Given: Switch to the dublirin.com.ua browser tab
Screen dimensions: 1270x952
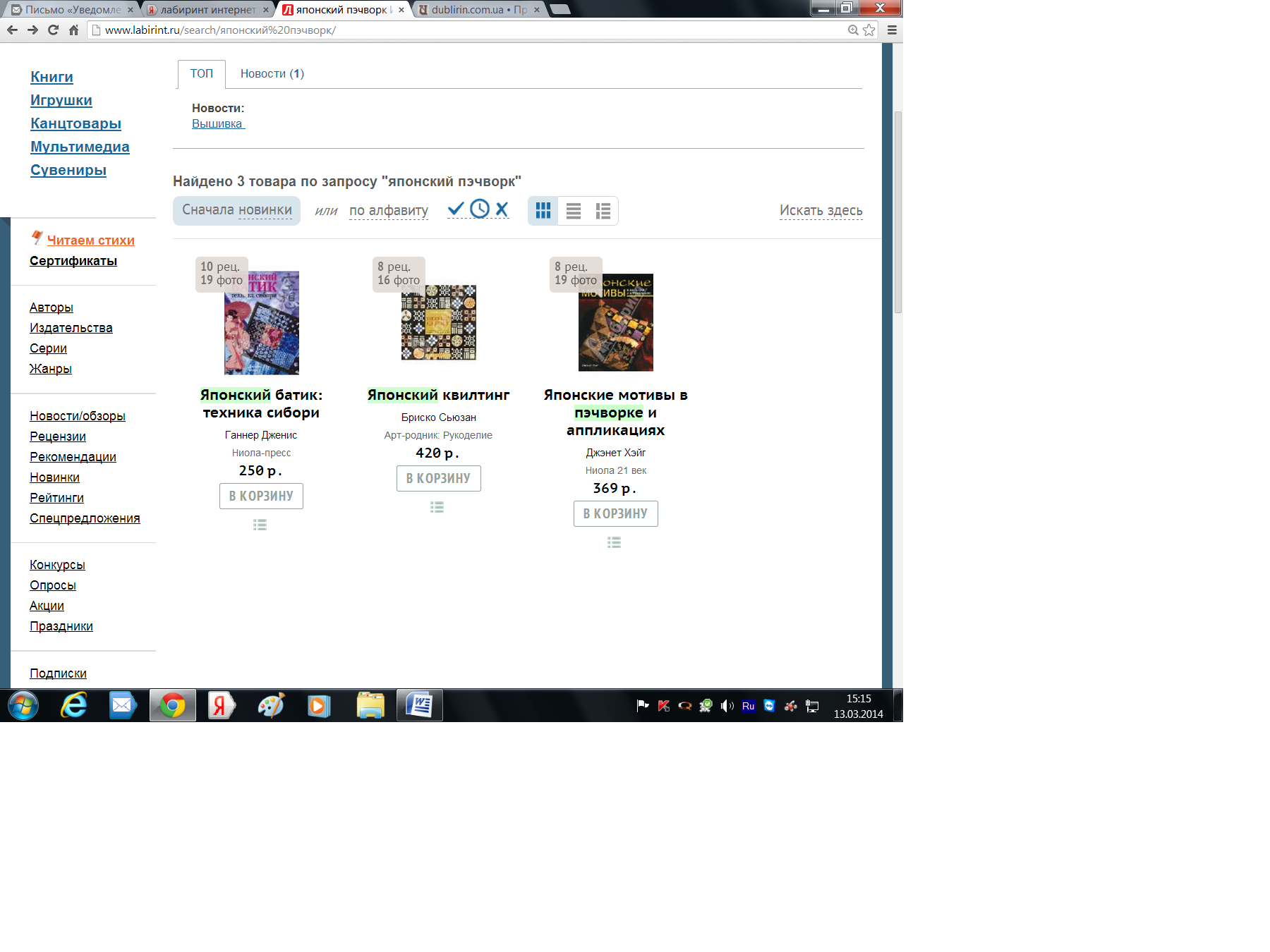Looking at the screenshot, I should tap(478, 10).
